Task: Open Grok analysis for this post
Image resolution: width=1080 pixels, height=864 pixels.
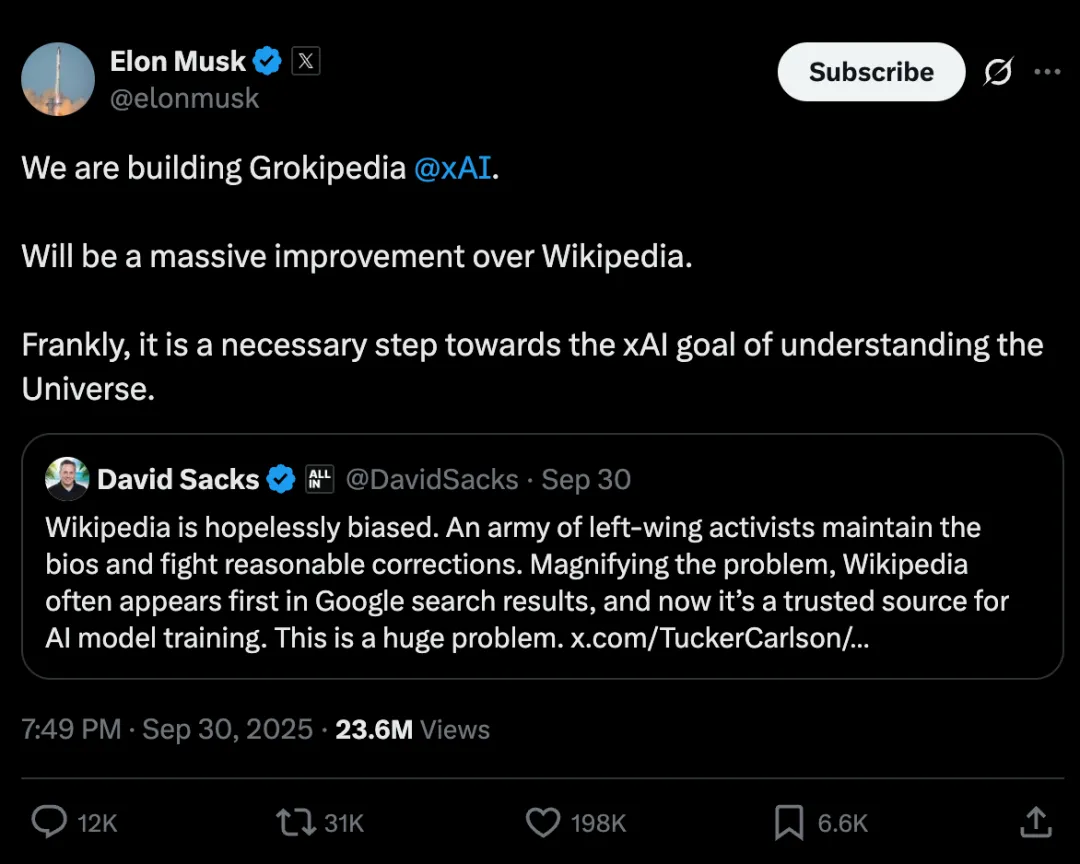Action: tap(998, 71)
